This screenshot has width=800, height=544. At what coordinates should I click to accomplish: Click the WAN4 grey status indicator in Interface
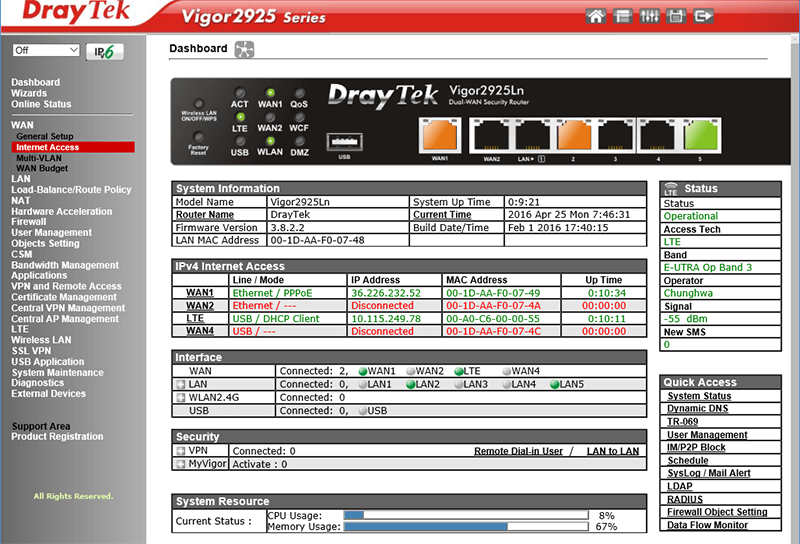[x=507, y=371]
